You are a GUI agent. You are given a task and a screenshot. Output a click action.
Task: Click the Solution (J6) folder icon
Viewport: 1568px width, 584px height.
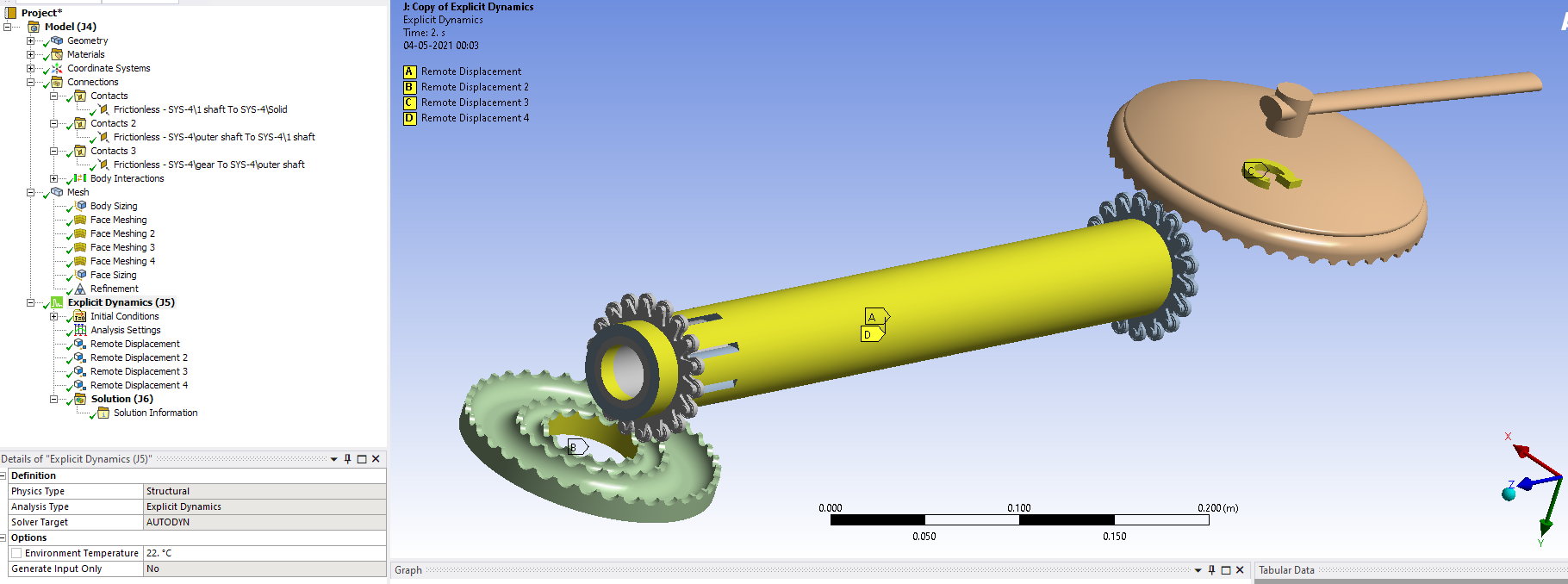tap(80, 399)
